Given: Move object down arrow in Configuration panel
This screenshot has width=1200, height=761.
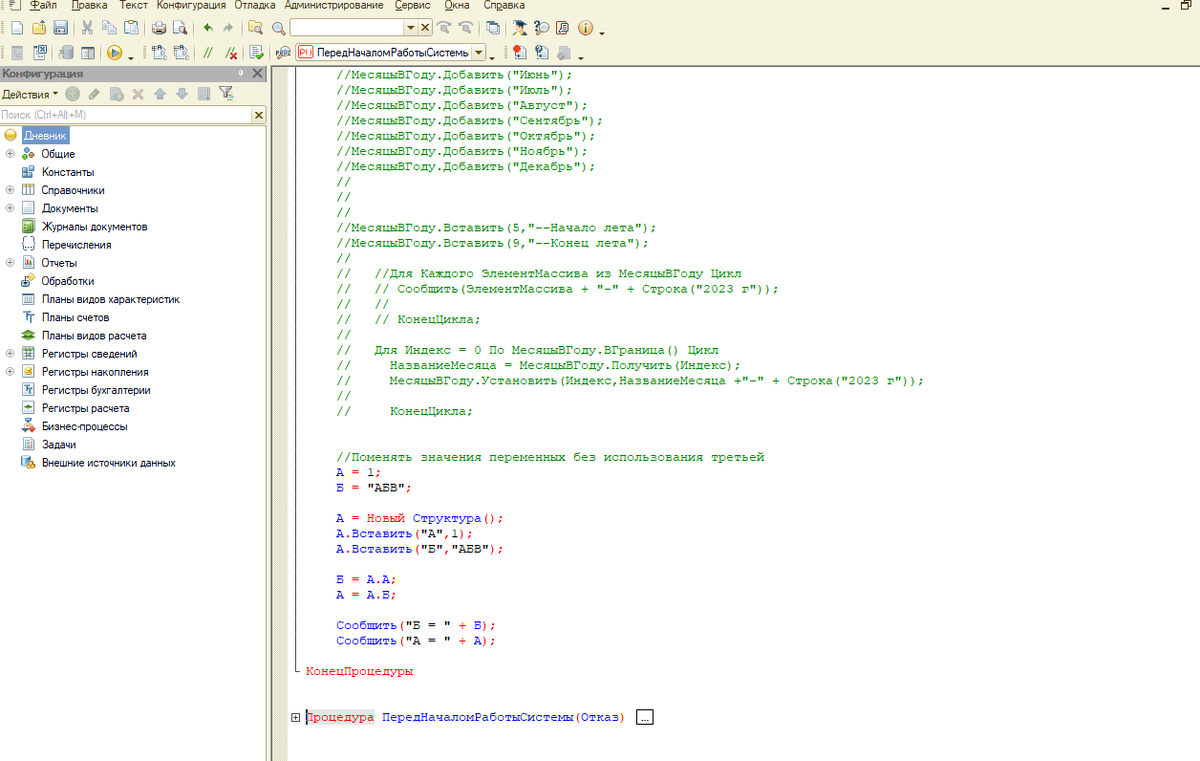Looking at the screenshot, I should [x=182, y=93].
